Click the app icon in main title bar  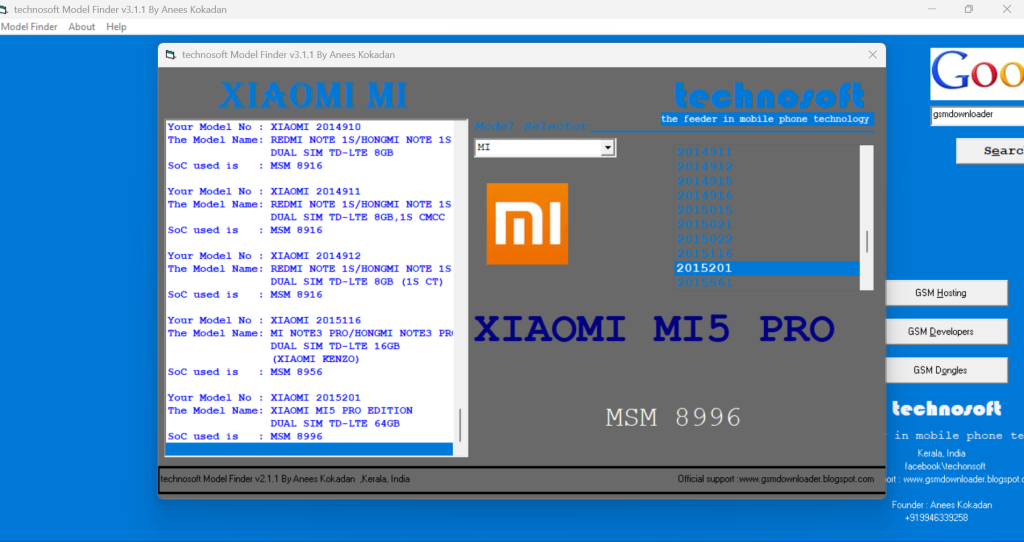coord(4,9)
